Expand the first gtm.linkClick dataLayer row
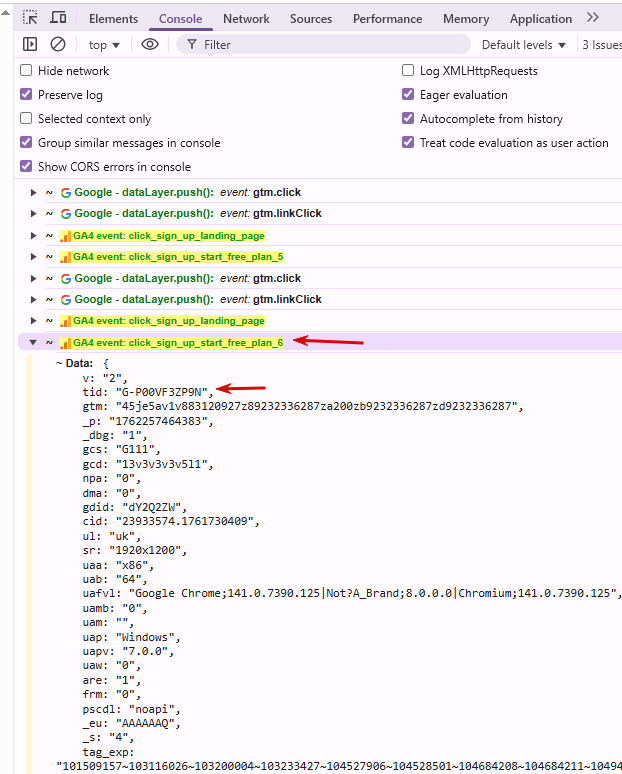This screenshot has width=622, height=774. 33,214
